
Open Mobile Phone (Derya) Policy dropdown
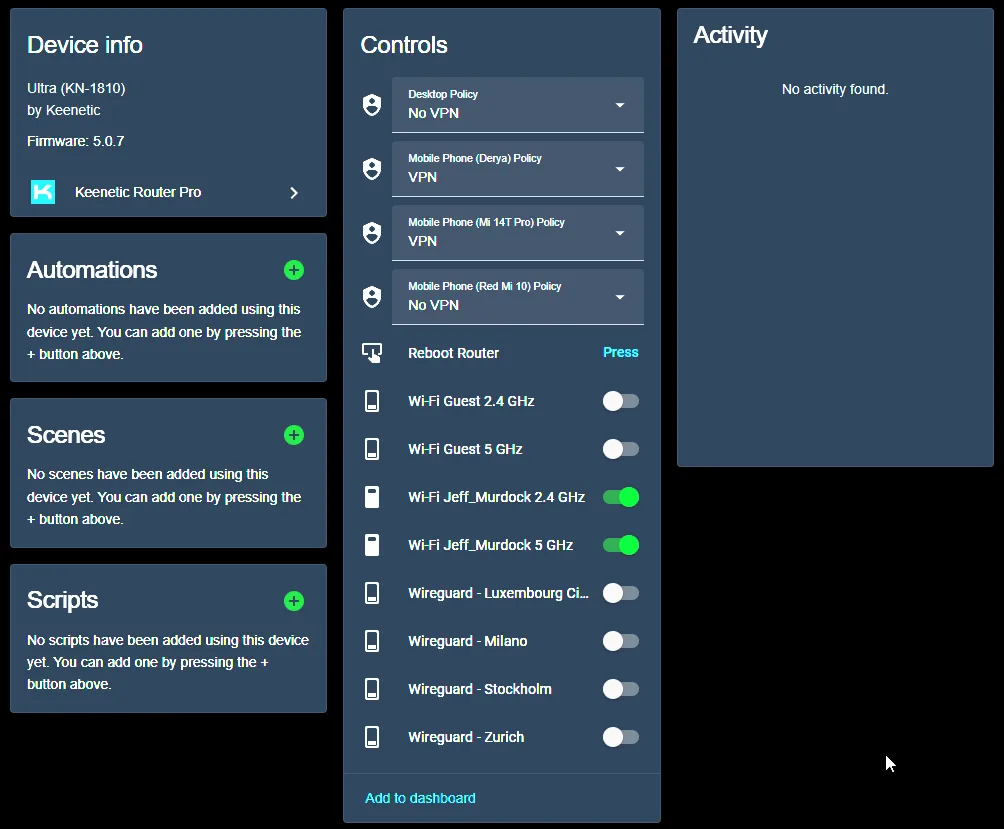click(x=517, y=169)
